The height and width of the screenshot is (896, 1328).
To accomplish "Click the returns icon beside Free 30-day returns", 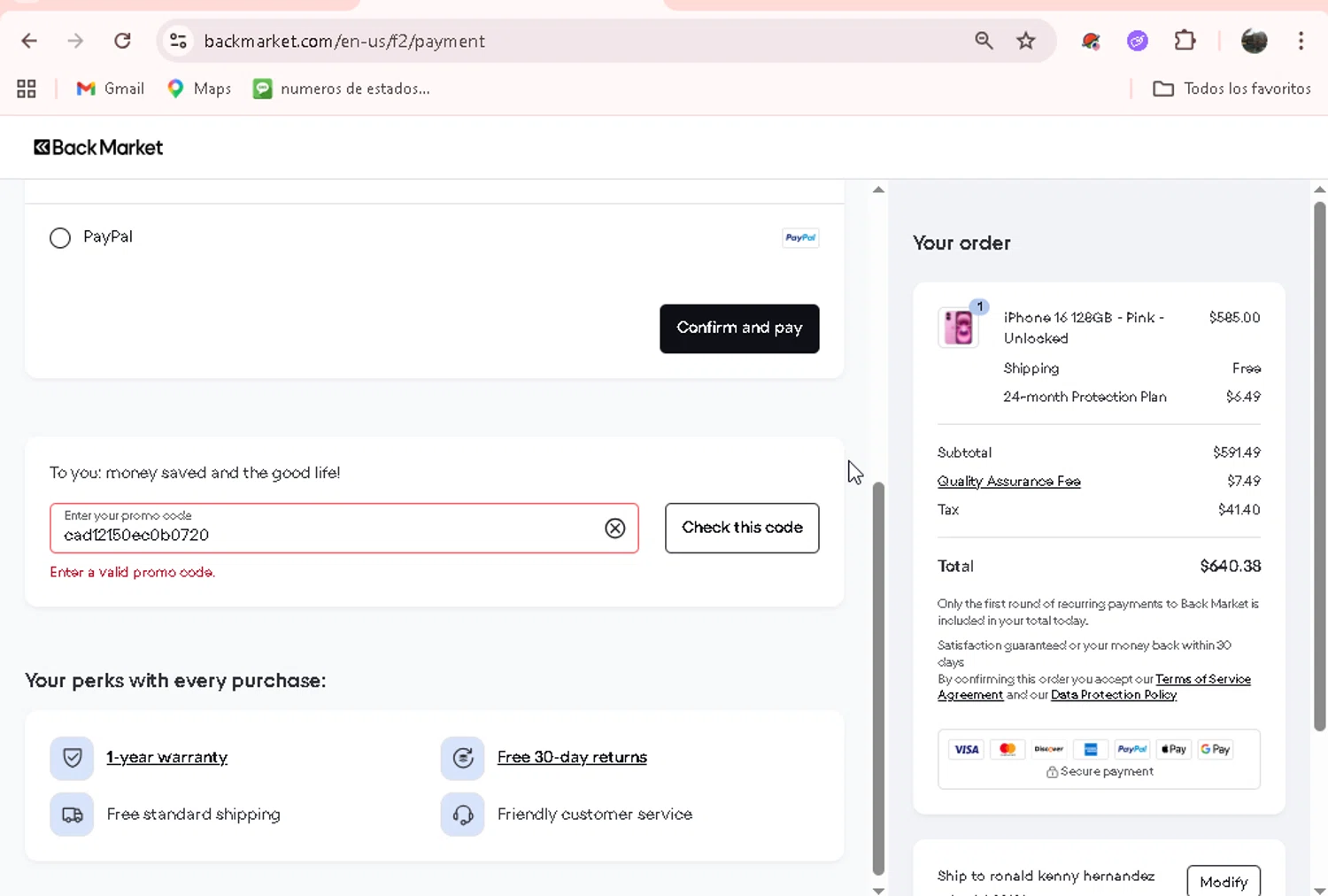I will pyautogui.click(x=462, y=758).
